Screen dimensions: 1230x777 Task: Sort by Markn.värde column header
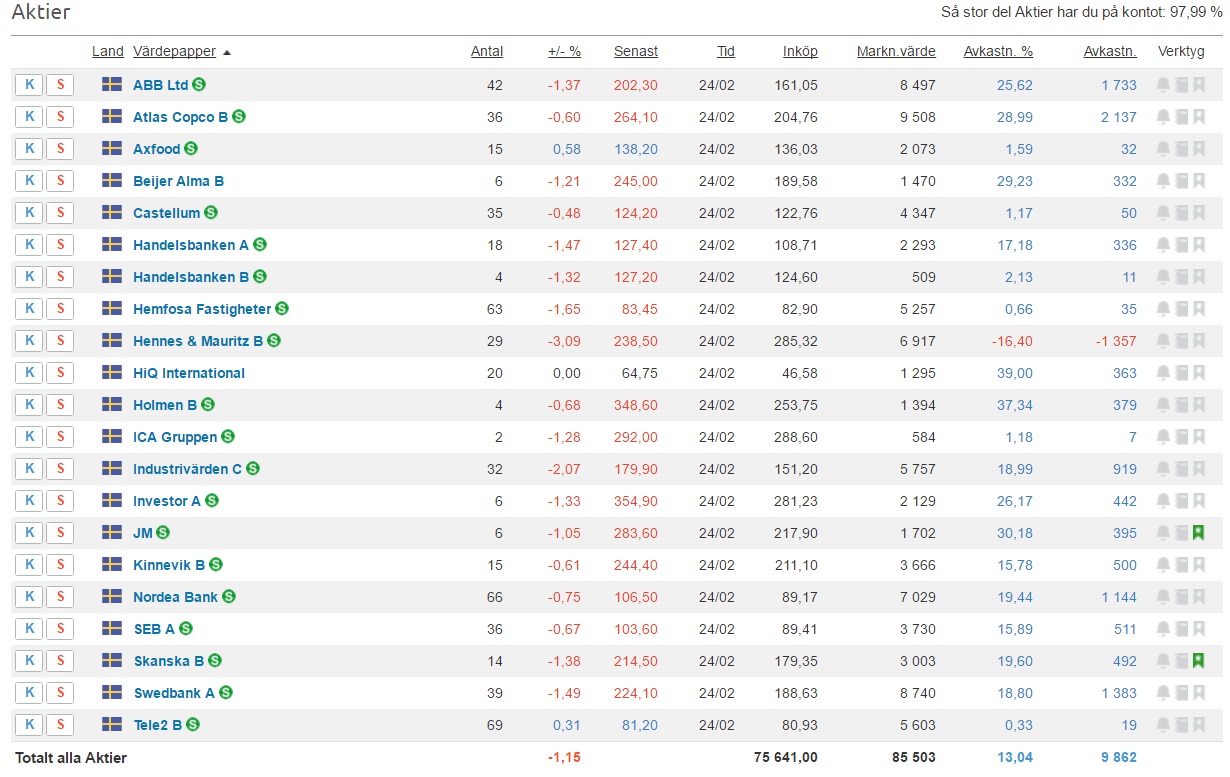pyautogui.click(x=896, y=52)
